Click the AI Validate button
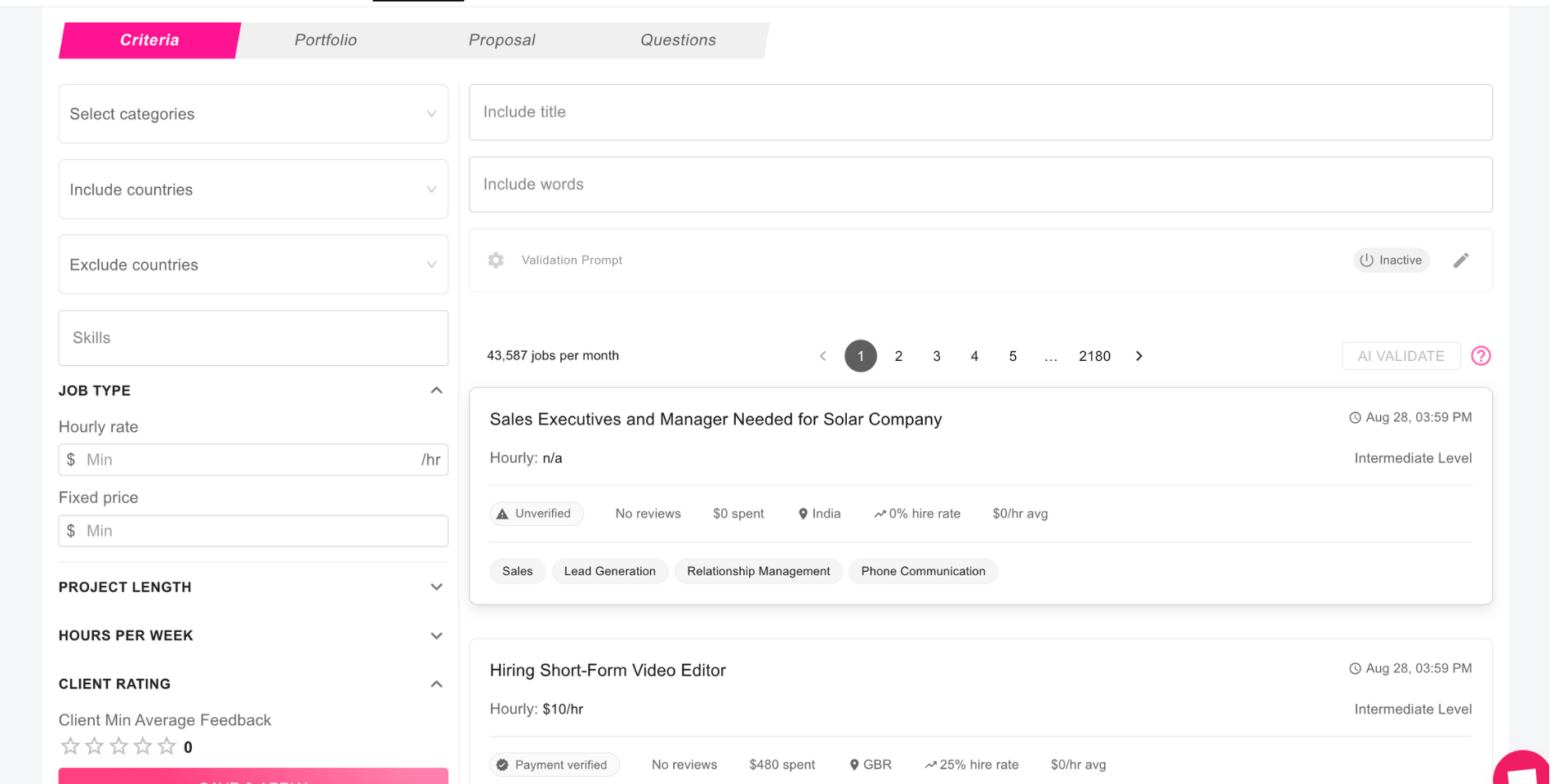The image size is (1568, 784). pyautogui.click(x=1400, y=355)
